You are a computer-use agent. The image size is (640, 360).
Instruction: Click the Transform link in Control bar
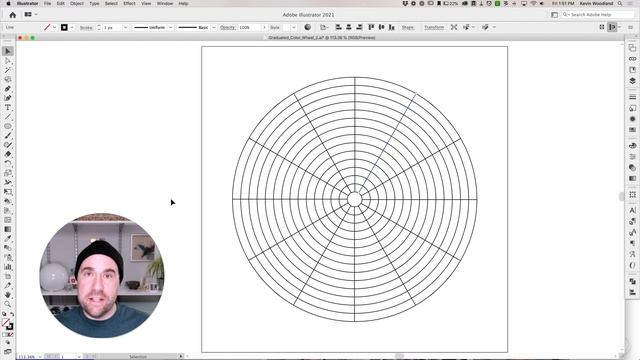434,27
